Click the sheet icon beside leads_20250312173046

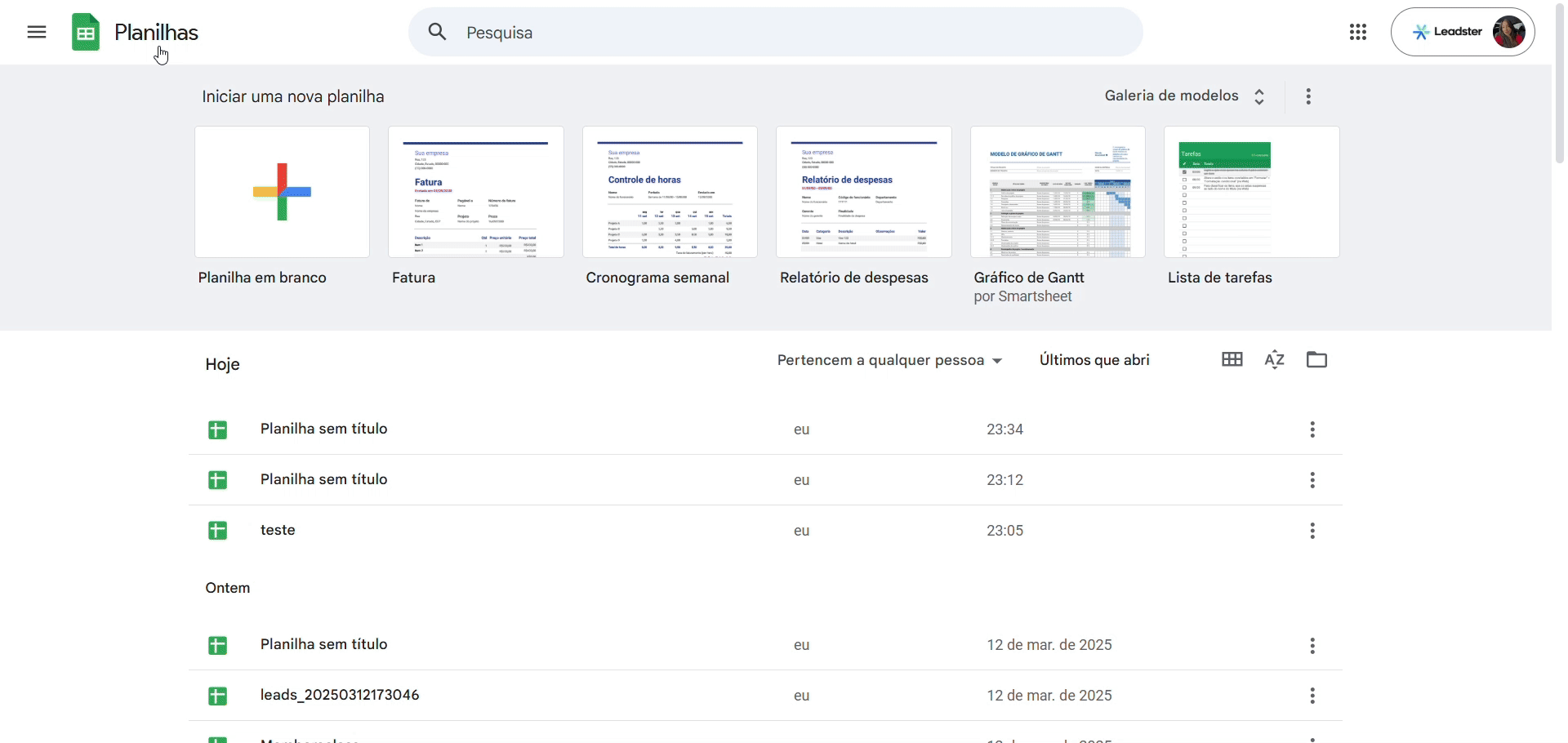click(x=217, y=696)
